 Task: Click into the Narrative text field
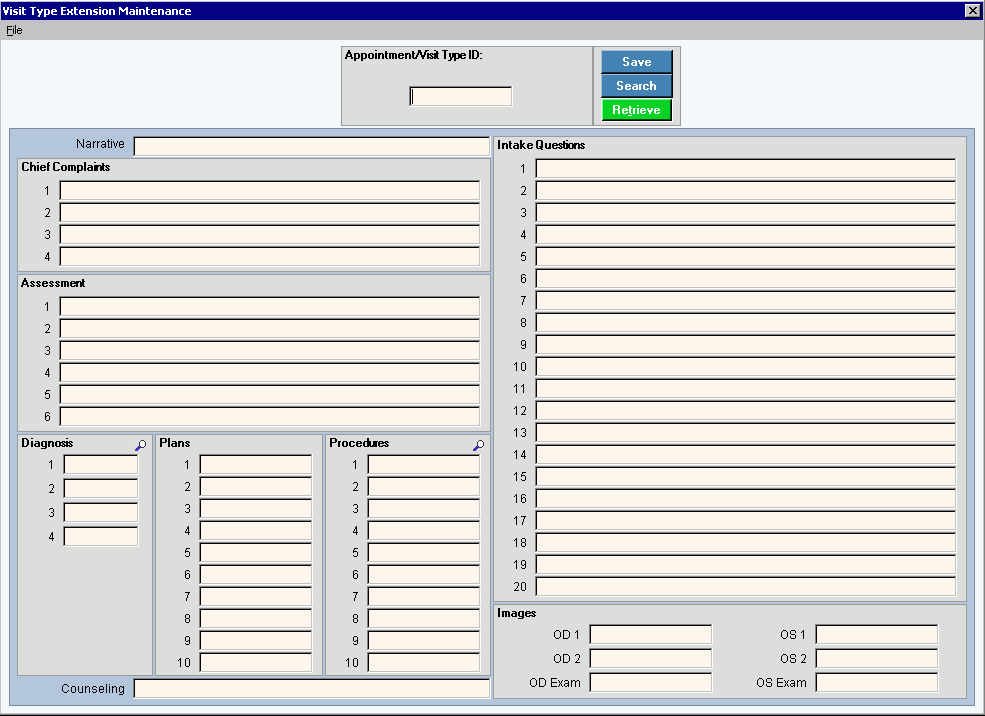pos(311,146)
